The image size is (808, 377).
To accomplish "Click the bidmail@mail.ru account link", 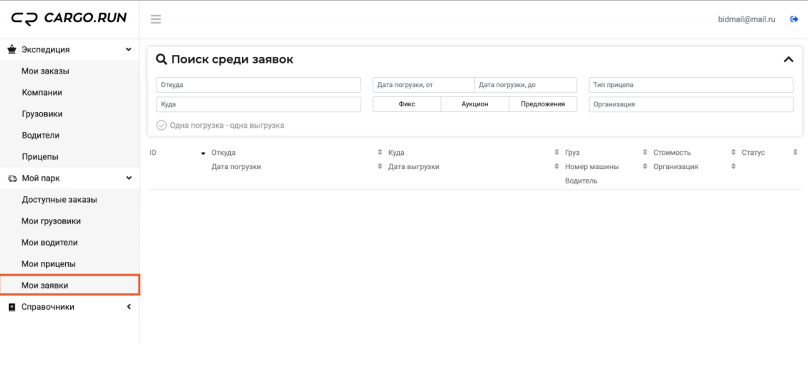I will (746, 19).
